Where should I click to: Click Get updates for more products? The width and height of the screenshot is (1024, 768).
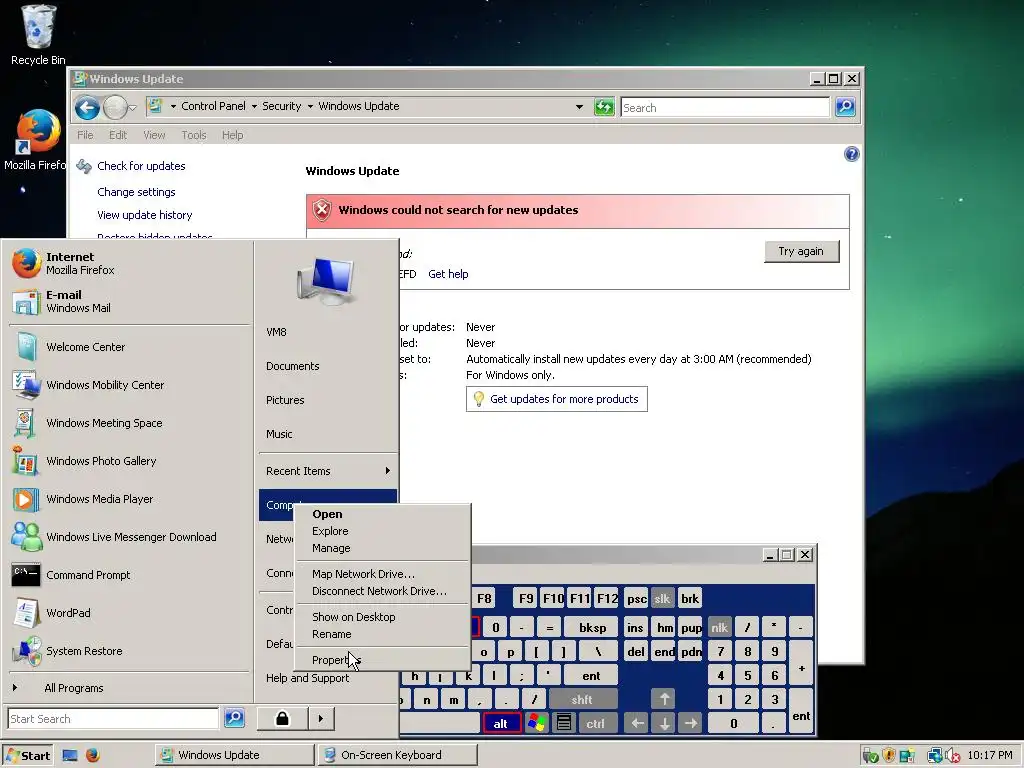tap(556, 399)
